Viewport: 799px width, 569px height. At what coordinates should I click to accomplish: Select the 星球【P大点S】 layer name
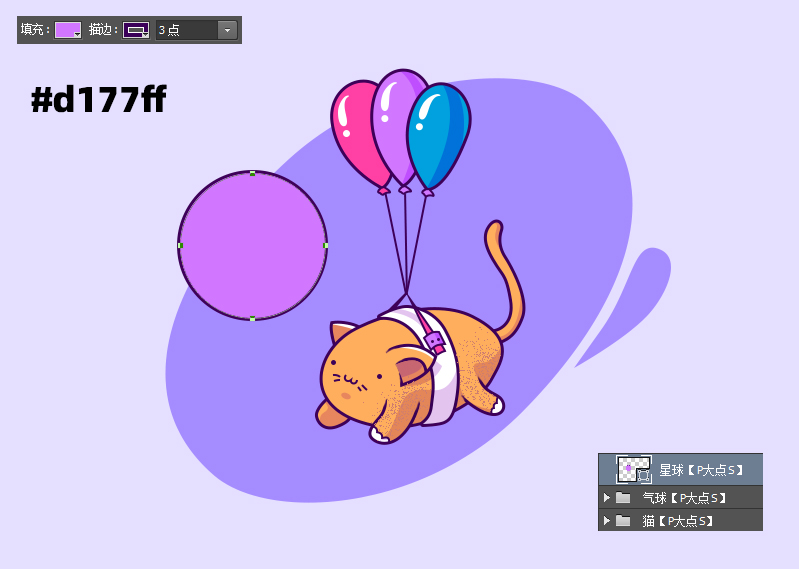[702, 470]
